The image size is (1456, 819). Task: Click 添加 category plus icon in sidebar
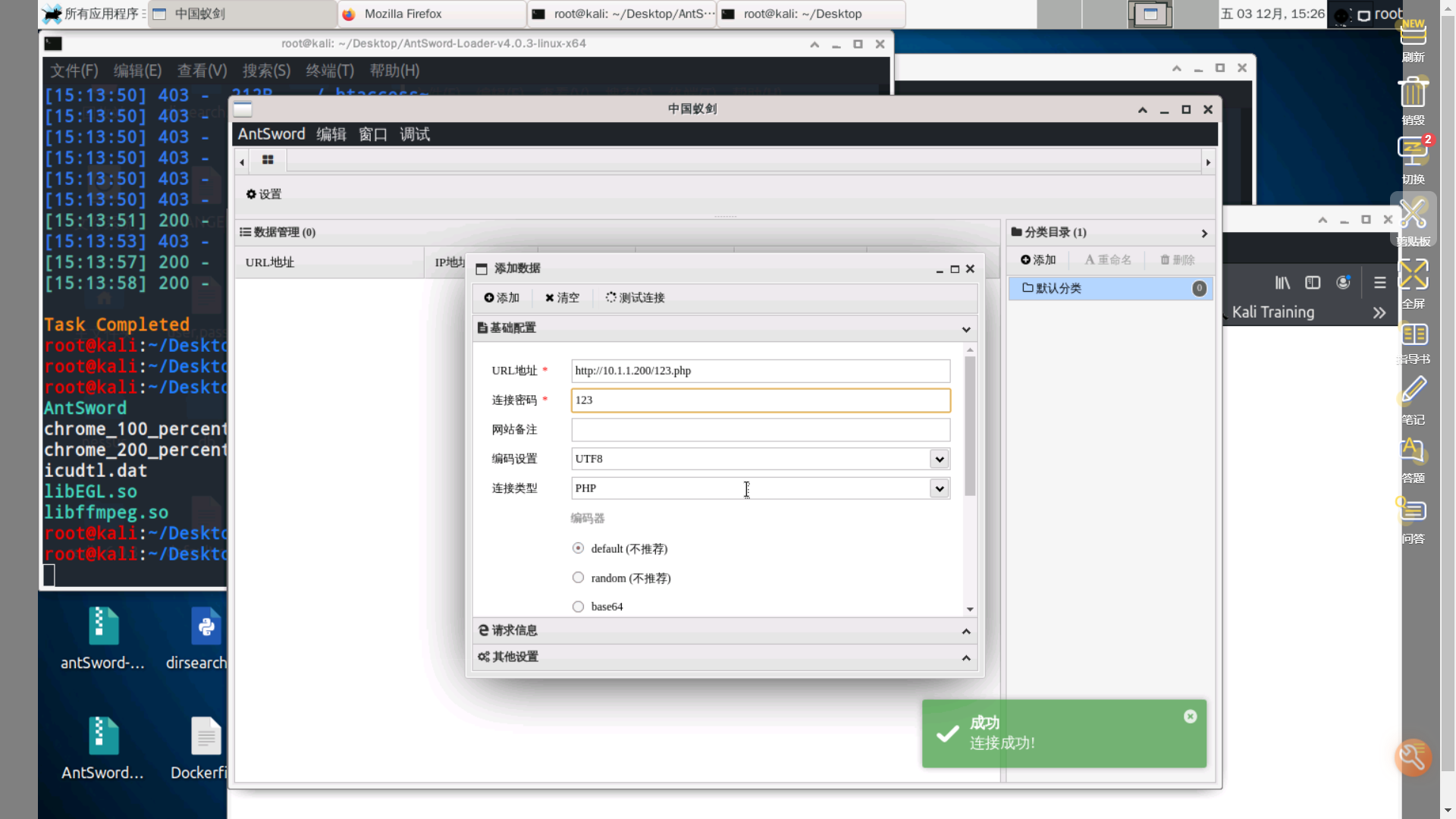1026,260
